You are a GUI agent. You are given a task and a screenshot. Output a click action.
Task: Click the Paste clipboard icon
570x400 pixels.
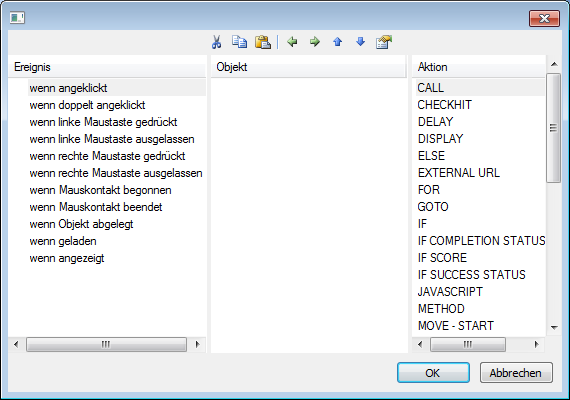tap(263, 42)
